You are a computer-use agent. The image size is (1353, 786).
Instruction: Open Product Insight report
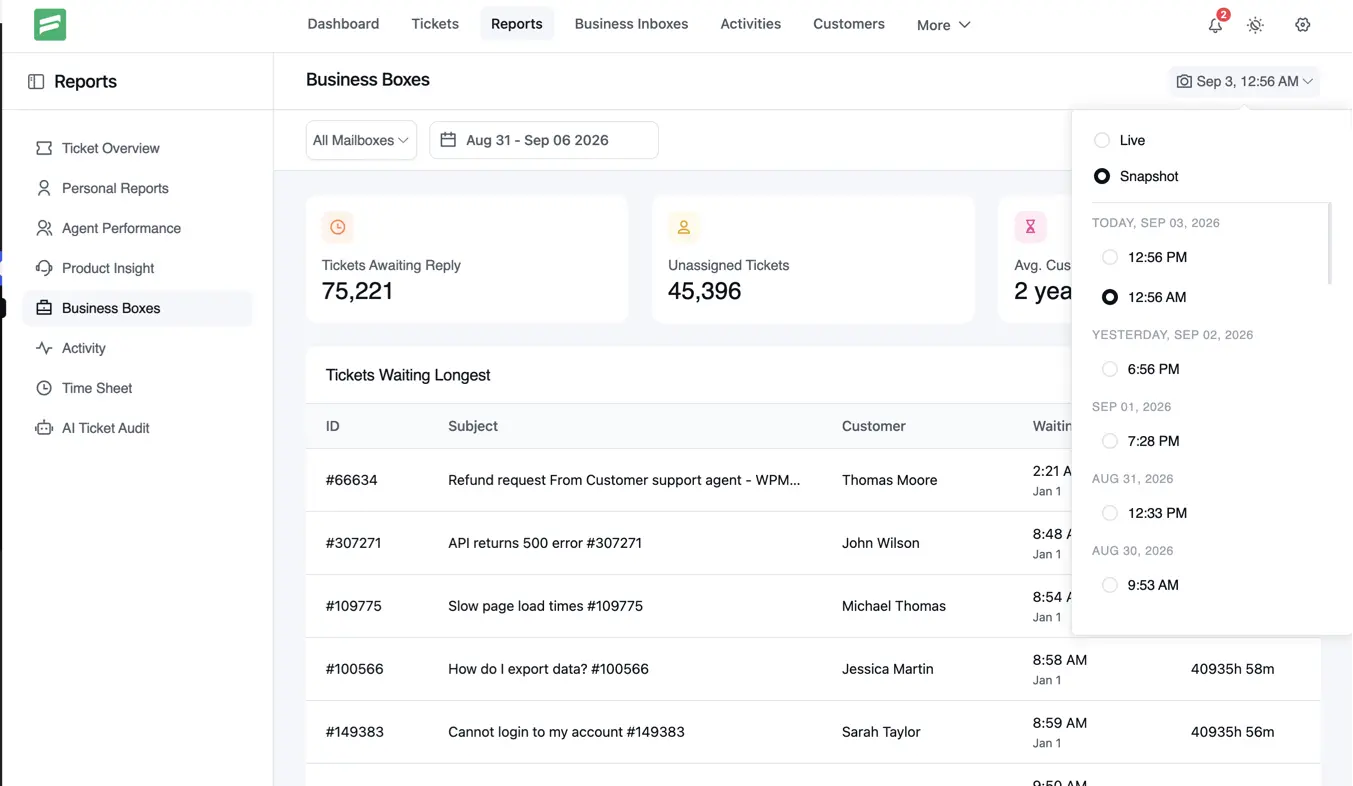[x=137, y=268]
